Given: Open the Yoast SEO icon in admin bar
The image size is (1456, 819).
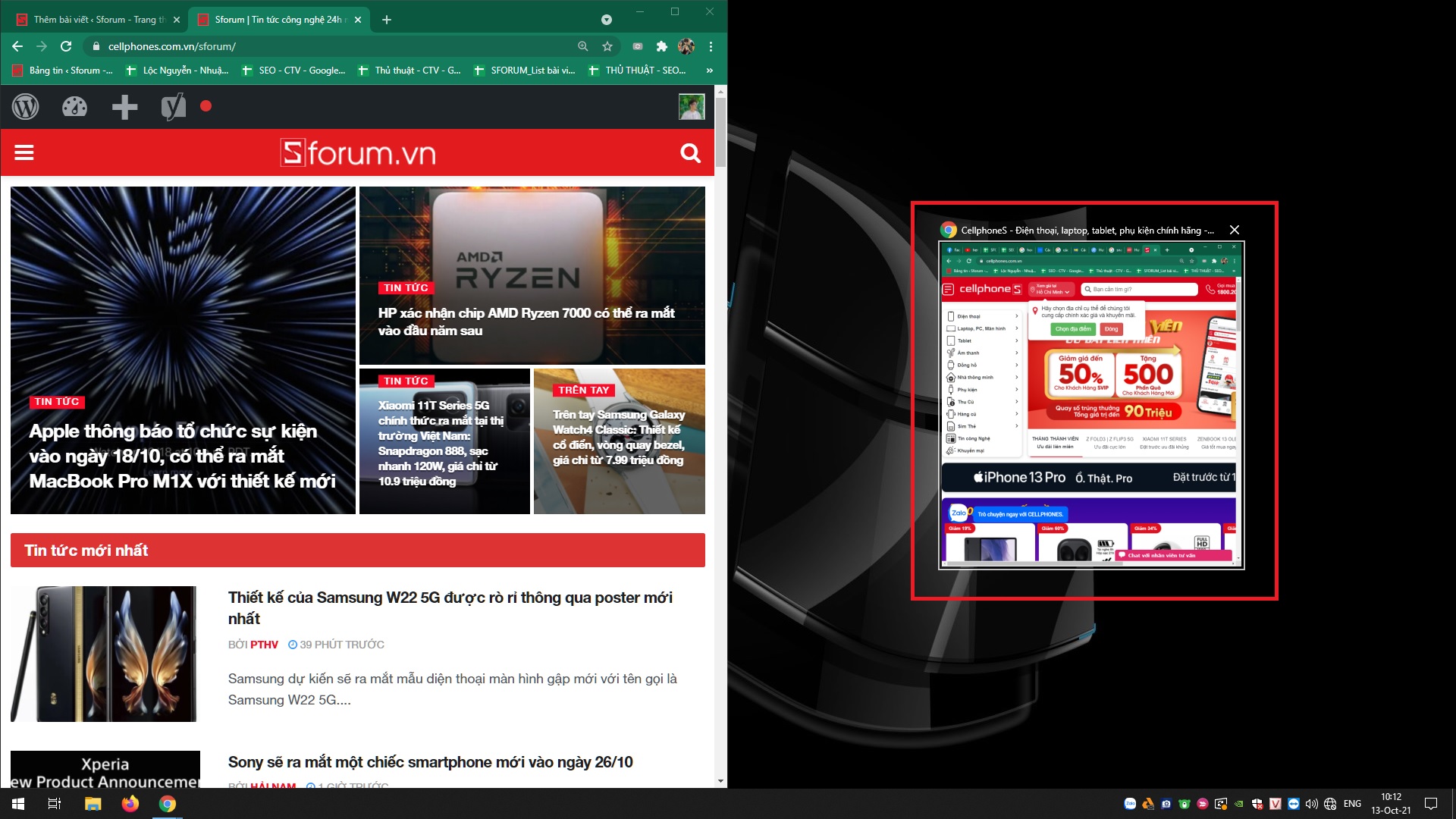Looking at the screenshot, I should 174,107.
